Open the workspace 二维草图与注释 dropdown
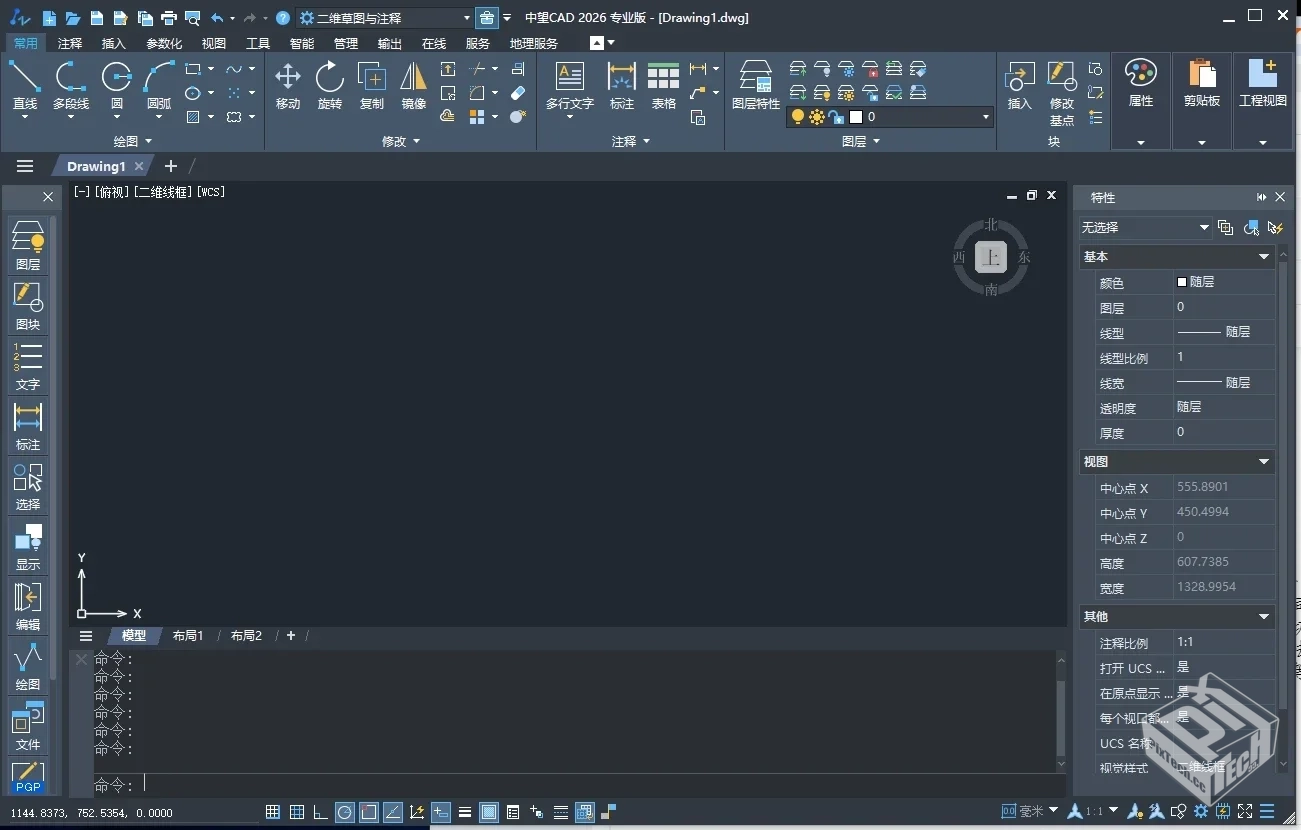This screenshot has width=1301, height=830. [x=386, y=18]
